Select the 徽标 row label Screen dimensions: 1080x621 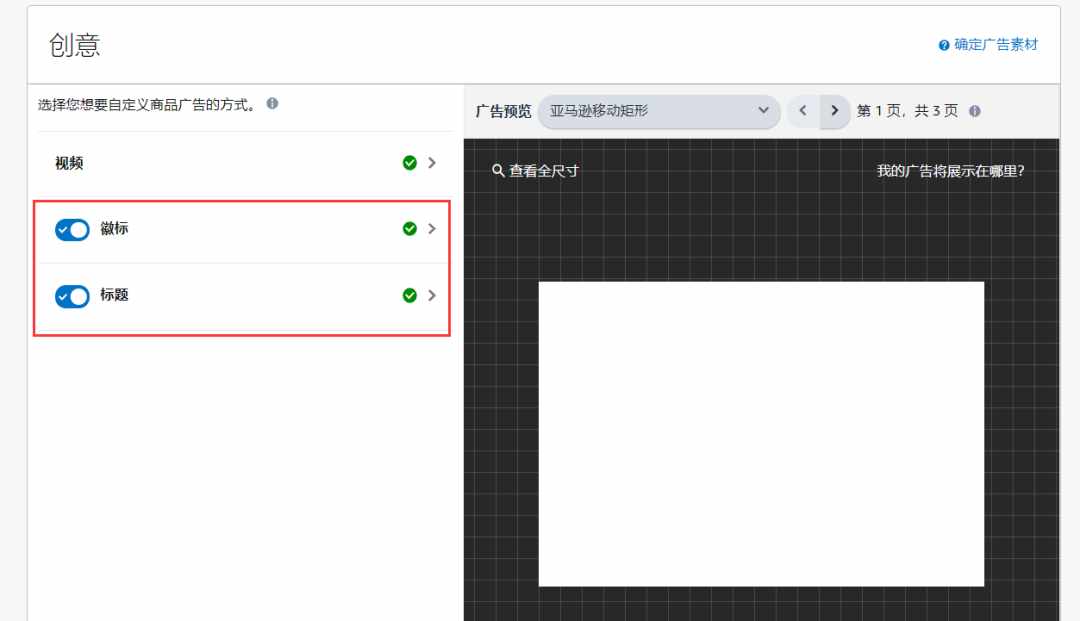click(114, 229)
